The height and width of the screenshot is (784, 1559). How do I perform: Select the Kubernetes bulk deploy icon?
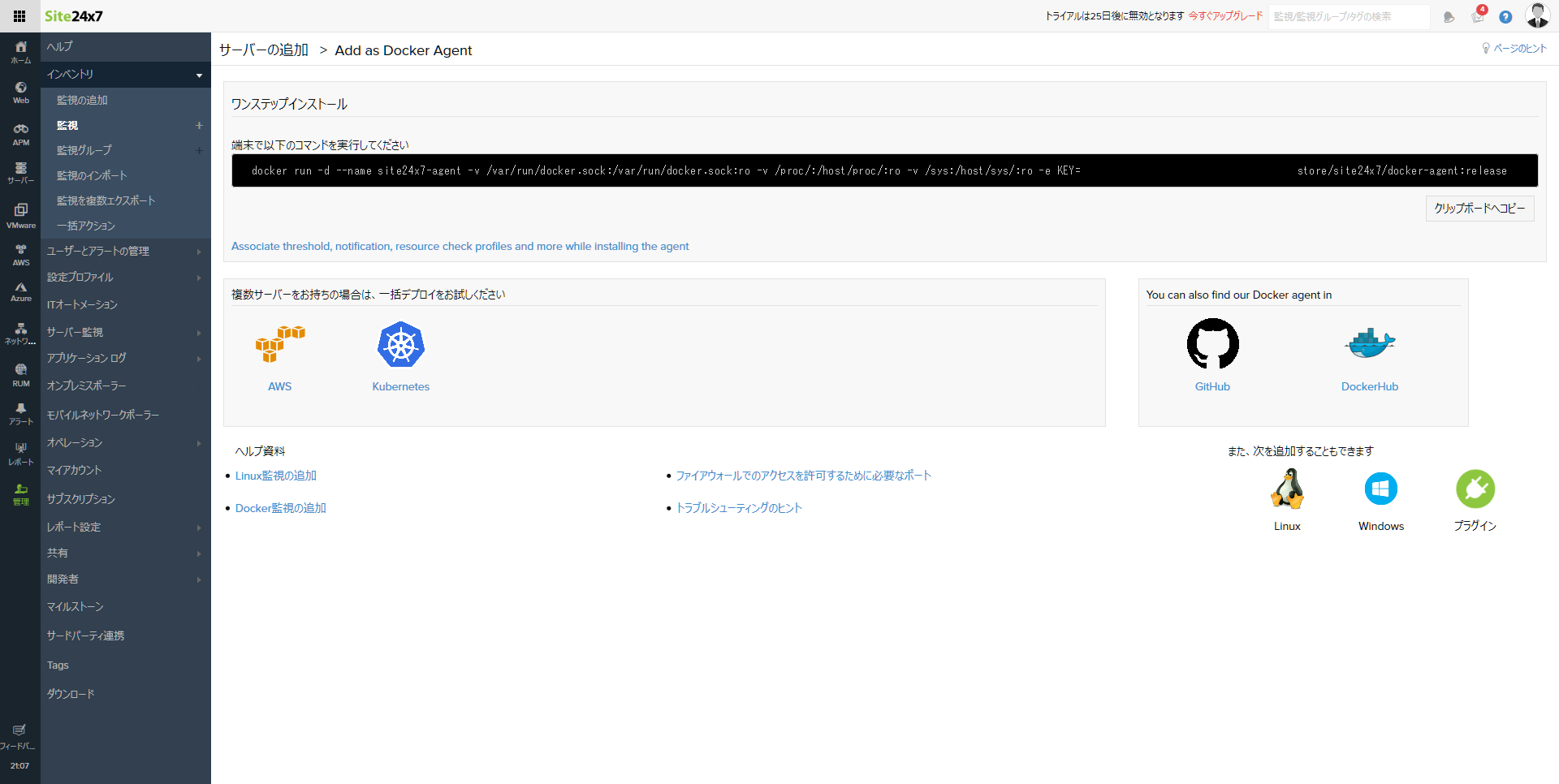[400, 344]
